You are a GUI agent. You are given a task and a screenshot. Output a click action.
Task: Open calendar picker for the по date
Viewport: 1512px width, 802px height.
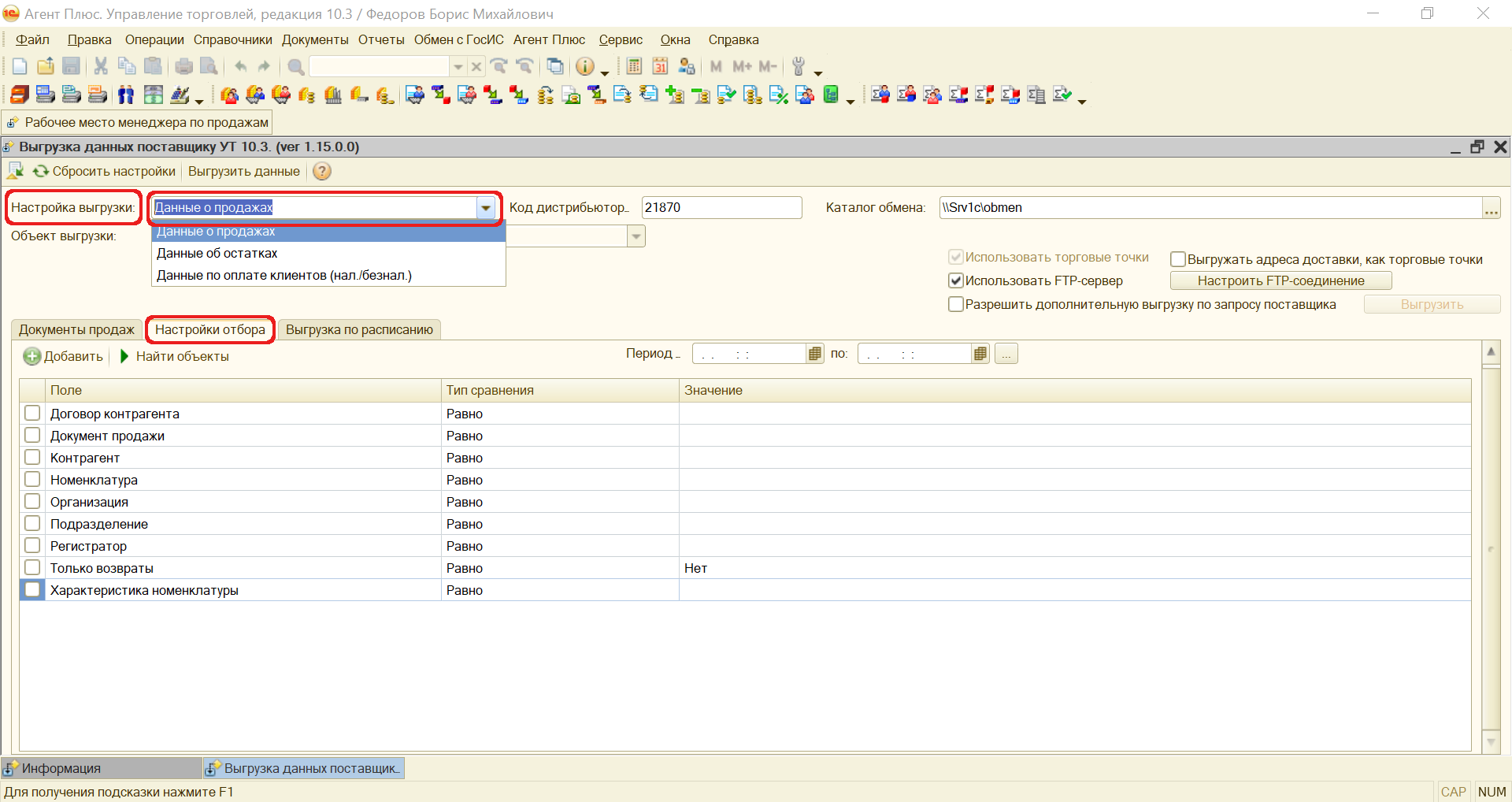point(980,354)
